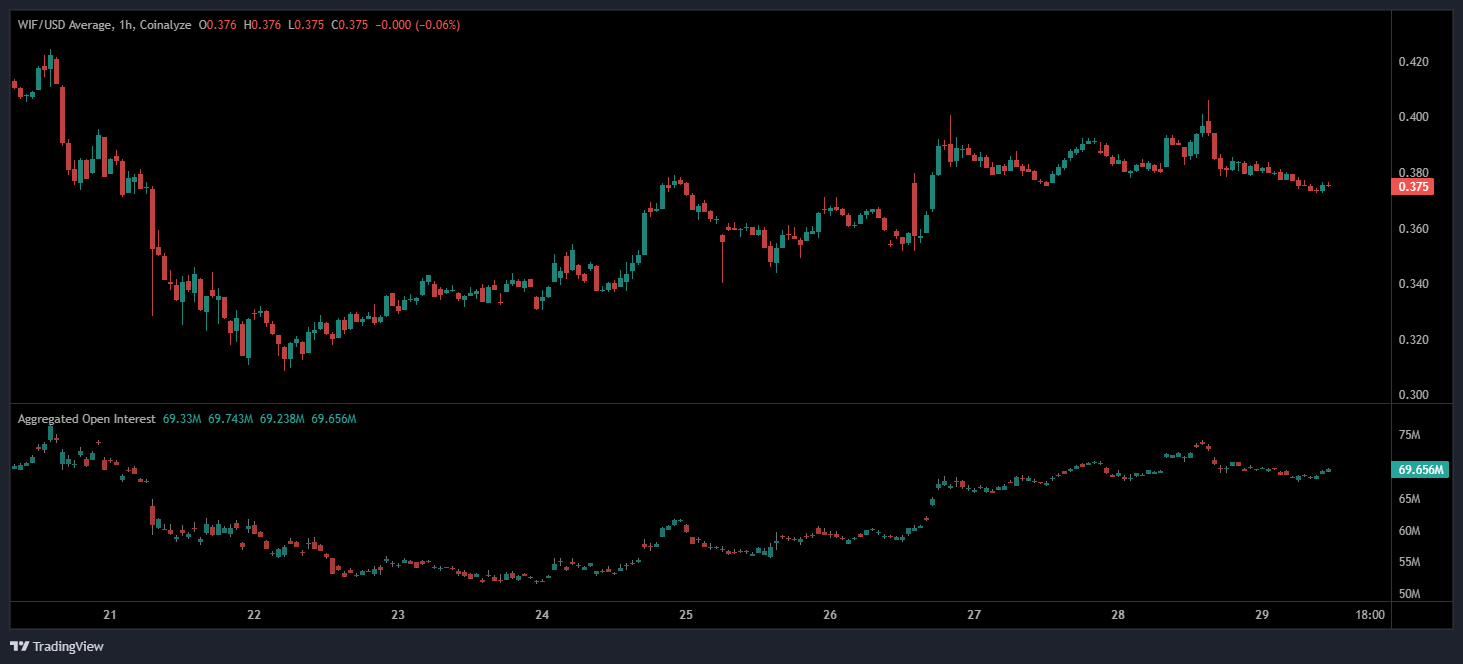This screenshot has height=664, width=1463.
Task: Click the 0.340 price axis label
Action: 1413,284
